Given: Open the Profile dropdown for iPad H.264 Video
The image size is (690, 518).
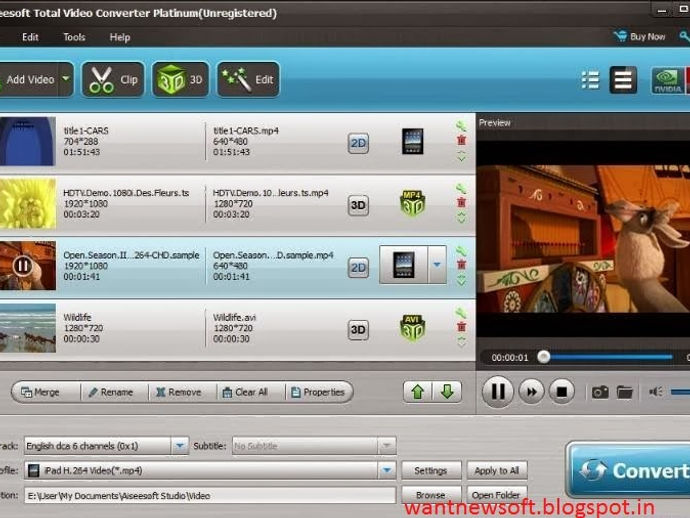Looking at the screenshot, I should pyautogui.click(x=387, y=470).
